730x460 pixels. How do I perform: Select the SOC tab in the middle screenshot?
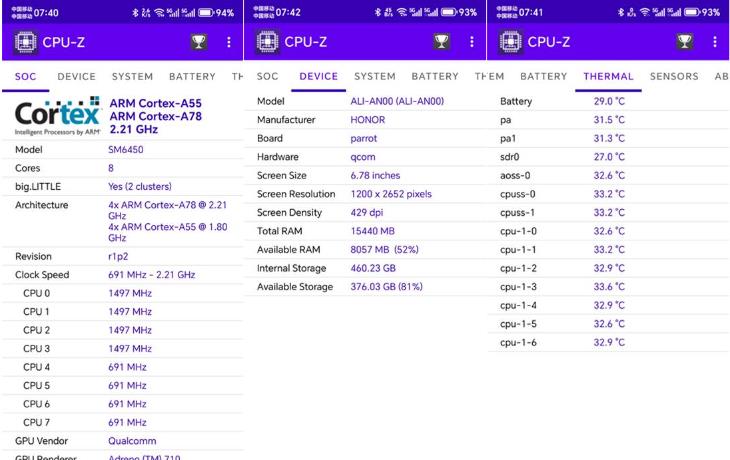coord(267,76)
